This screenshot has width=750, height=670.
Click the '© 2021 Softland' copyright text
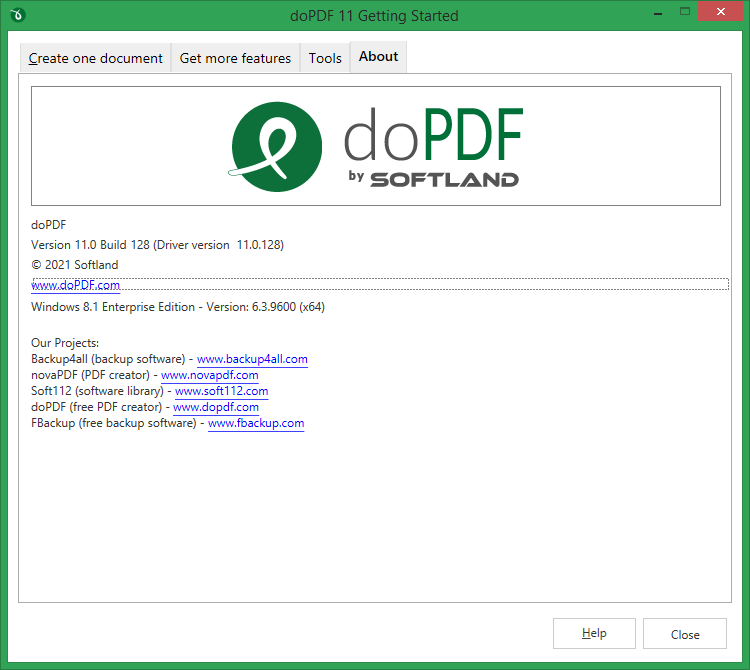[75, 265]
